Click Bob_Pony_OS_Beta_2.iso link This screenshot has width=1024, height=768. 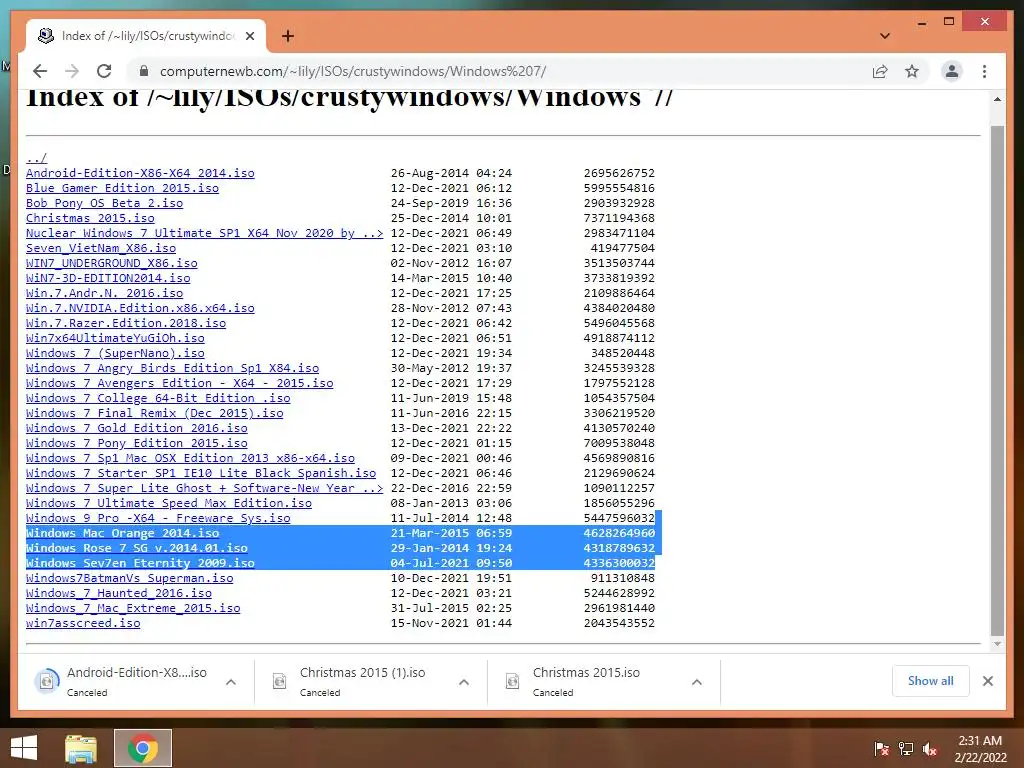[104, 203]
